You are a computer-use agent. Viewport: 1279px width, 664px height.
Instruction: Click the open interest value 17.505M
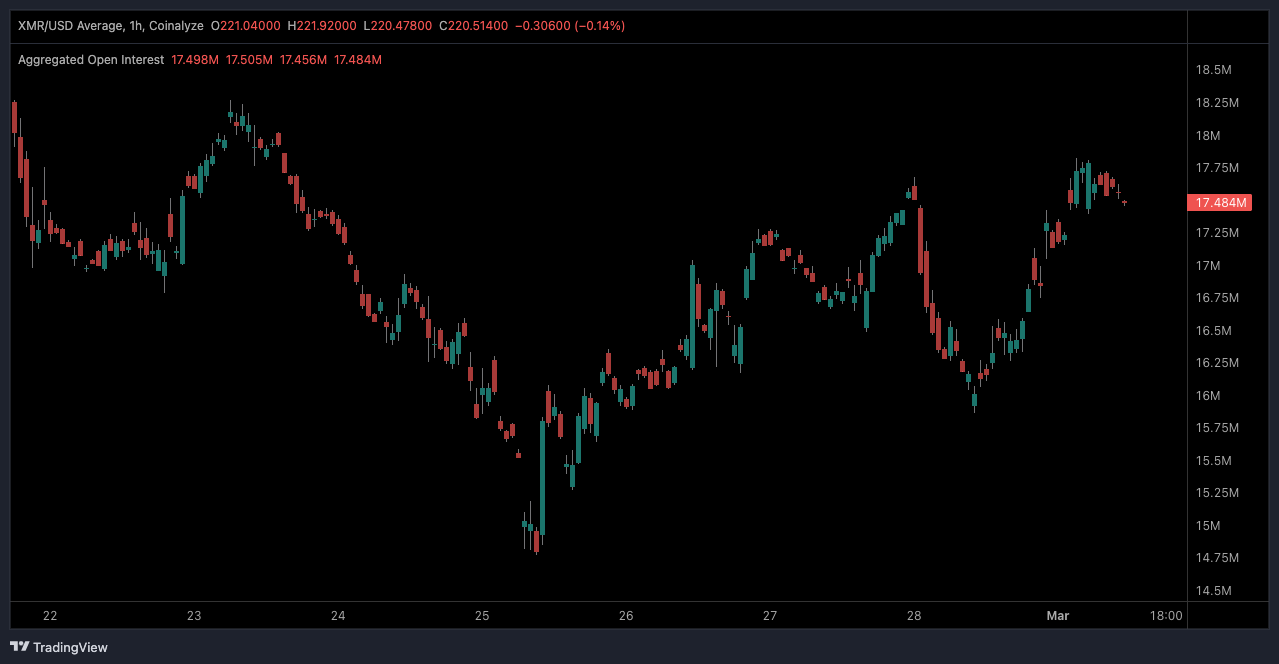coord(249,60)
